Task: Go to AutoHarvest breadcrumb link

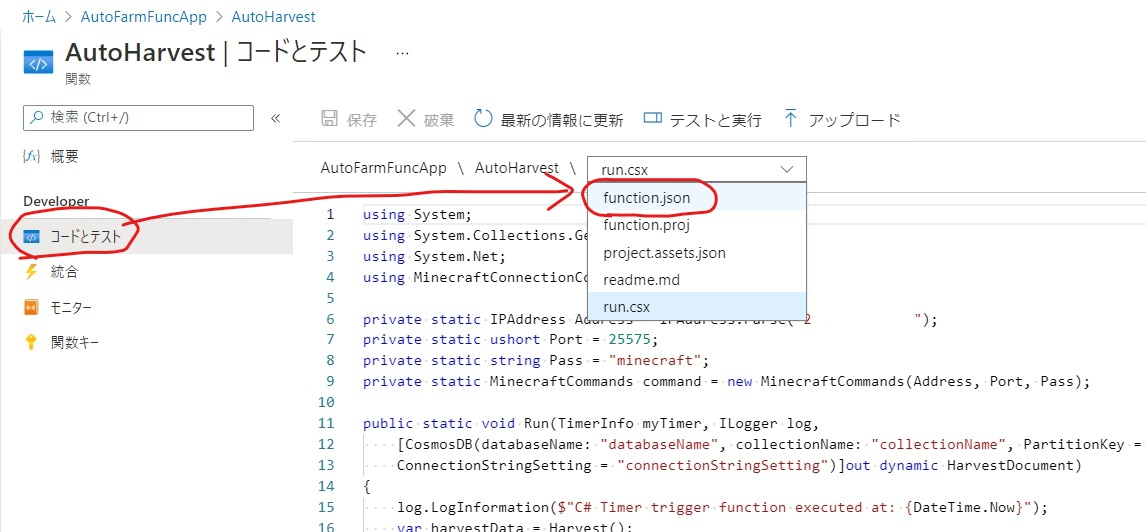Action: coord(273,15)
